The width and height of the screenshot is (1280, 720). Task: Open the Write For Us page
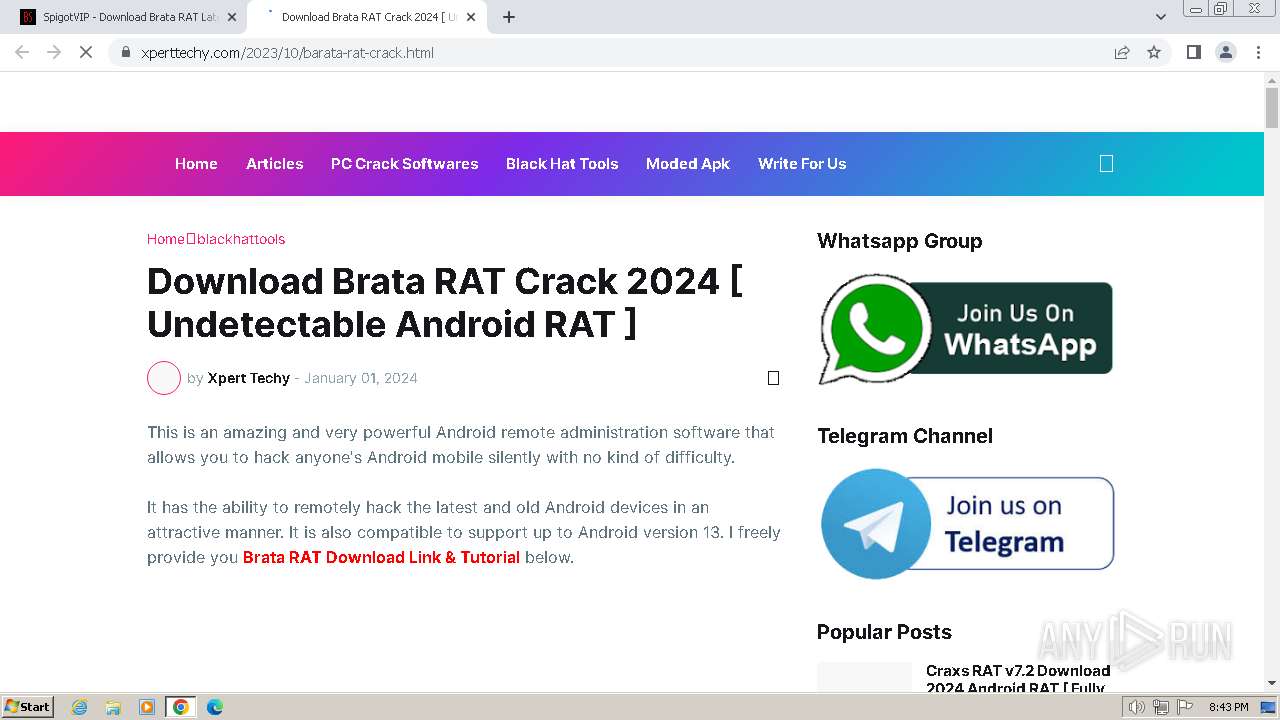(x=802, y=164)
